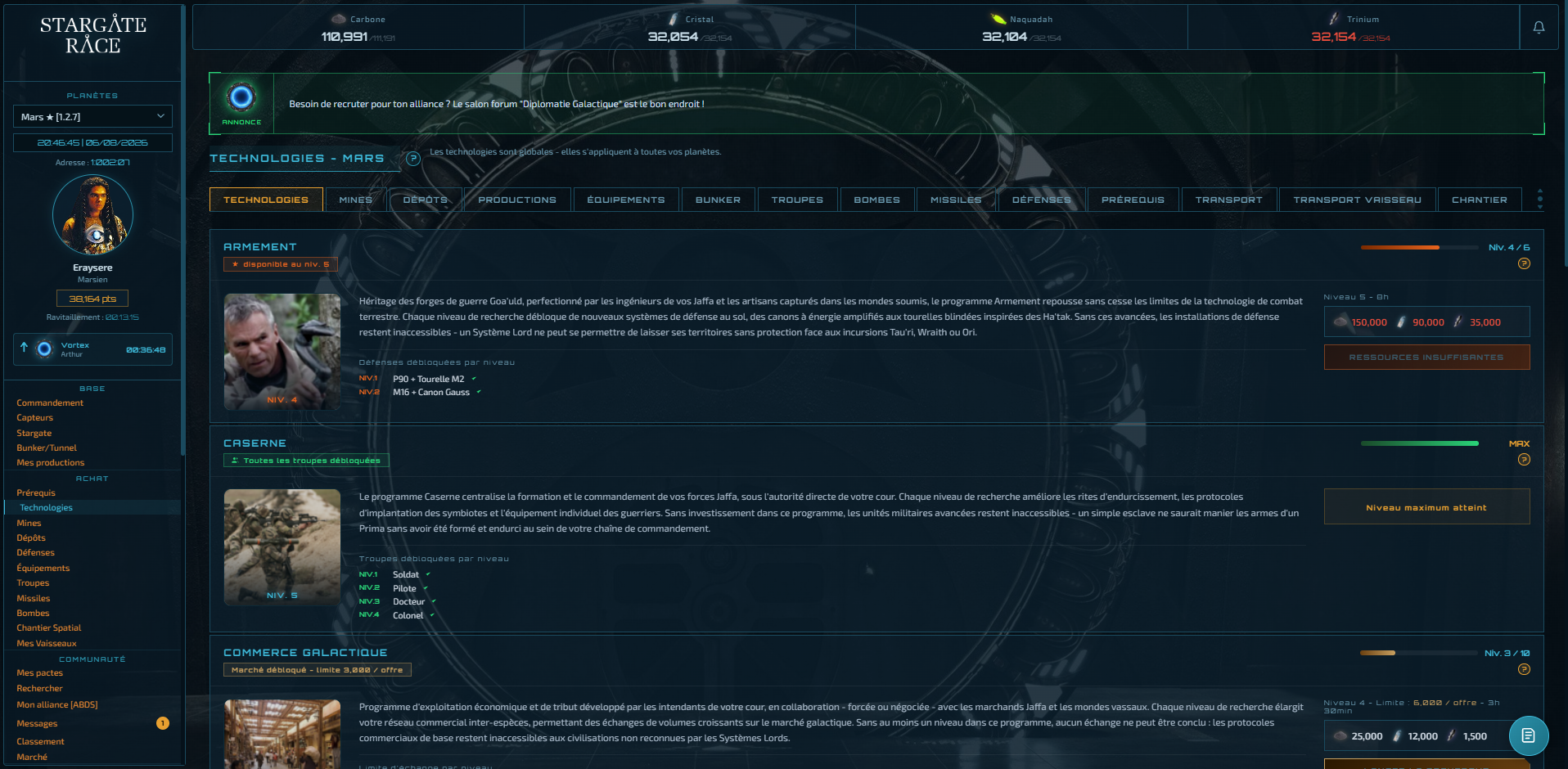Image resolution: width=1568 pixels, height=769 pixels.
Task: Click the Commerce Galactique level progress bar
Action: tap(1420, 653)
